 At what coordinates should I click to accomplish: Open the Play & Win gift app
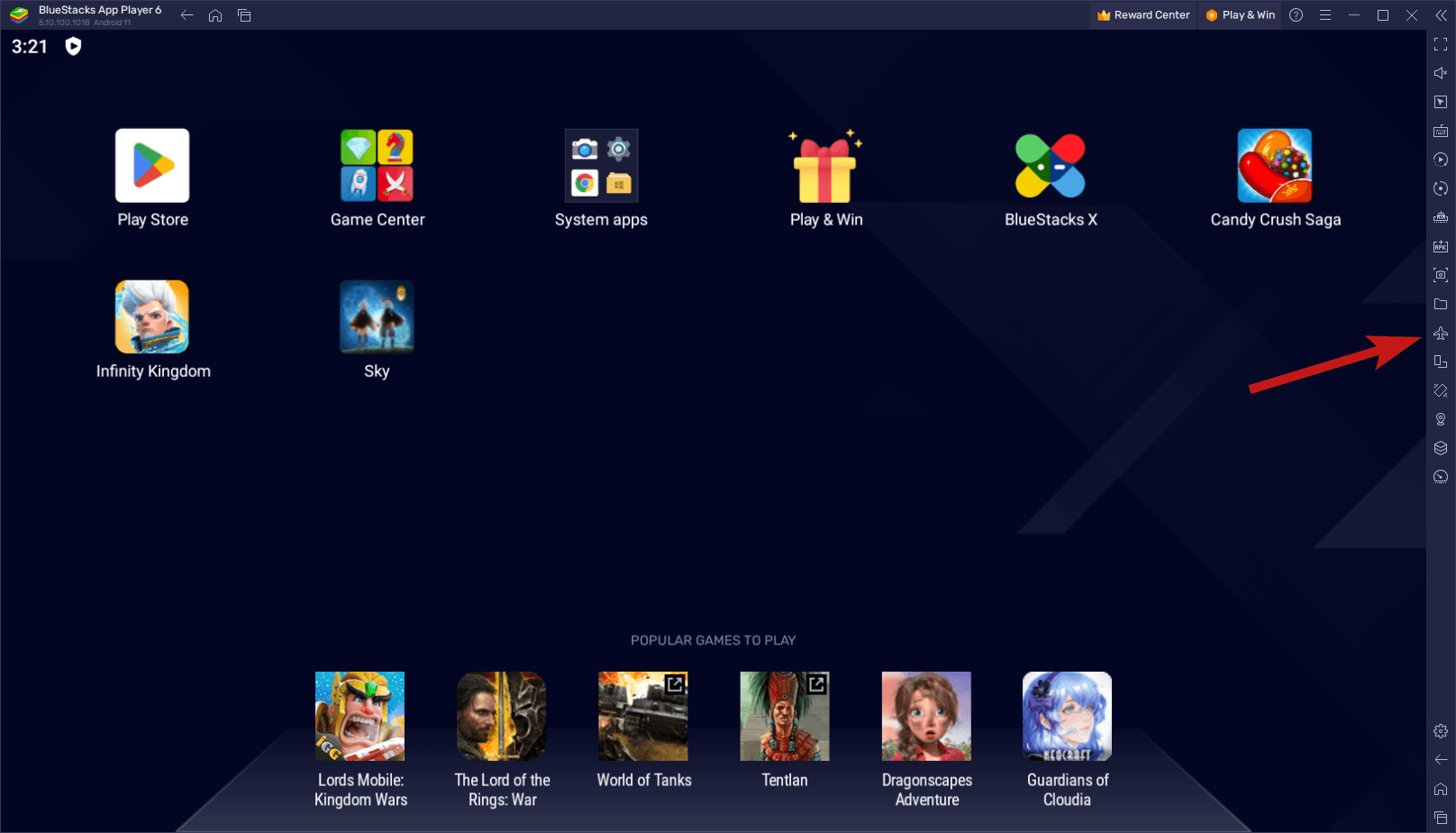coord(825,166)
